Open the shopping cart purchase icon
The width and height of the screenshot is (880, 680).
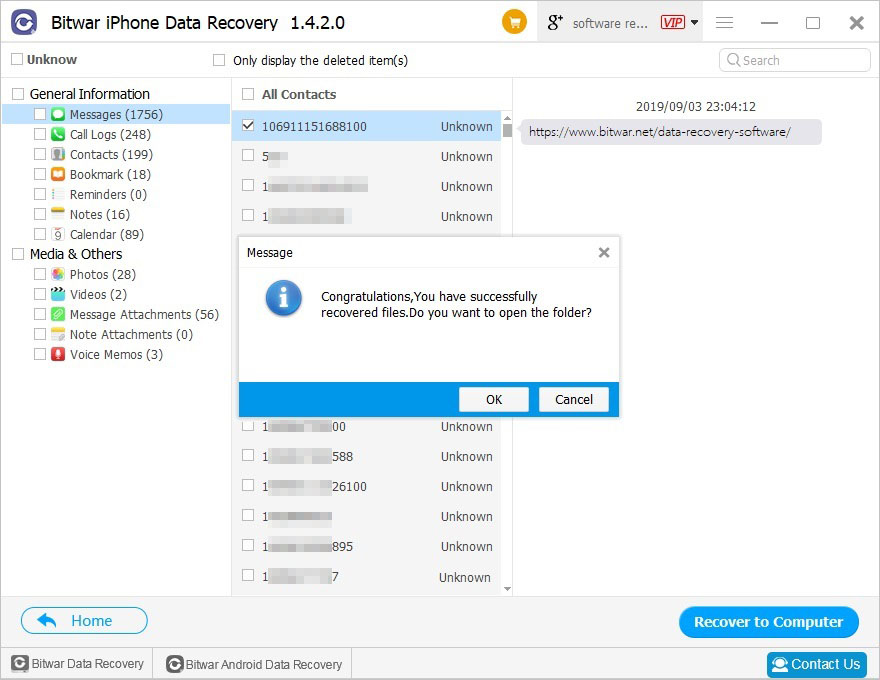click(x=514, y=22)
